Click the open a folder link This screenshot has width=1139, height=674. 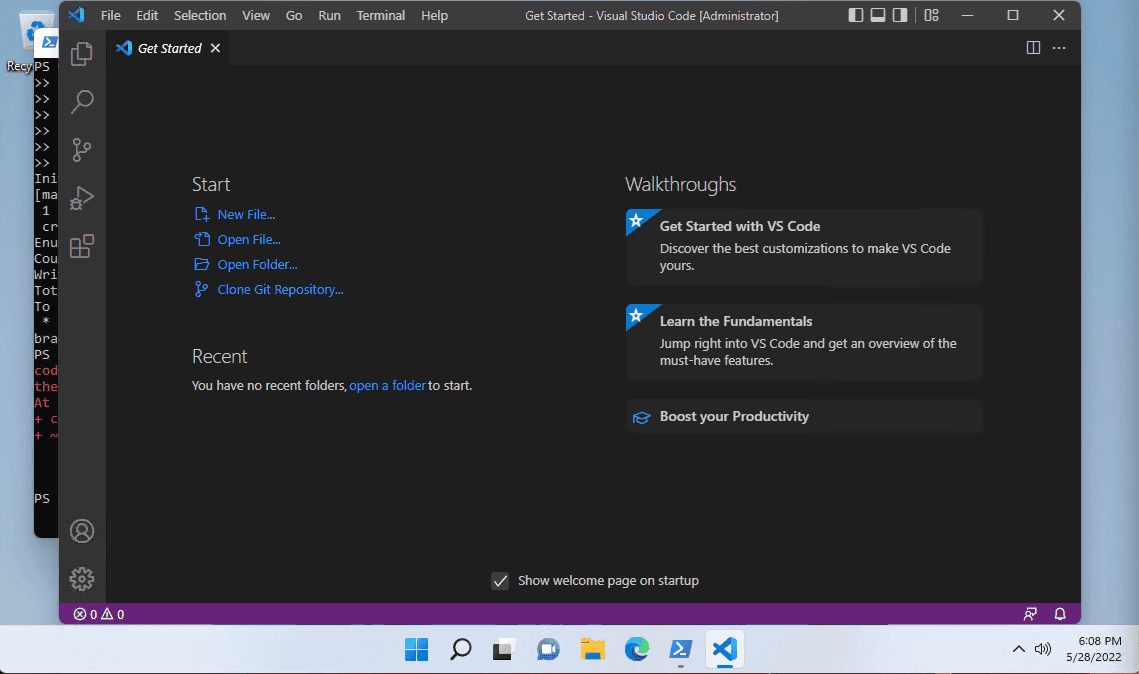click(x=387, y=386)
